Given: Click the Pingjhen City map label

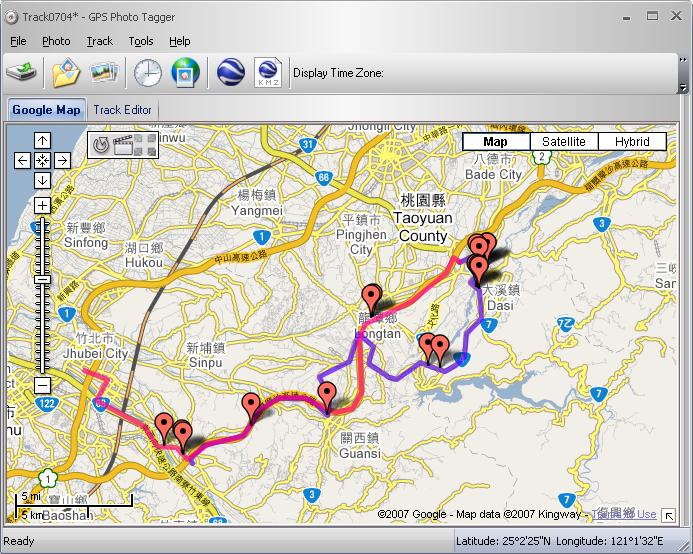Looking at the screenshot, I should tap(361, 235).
